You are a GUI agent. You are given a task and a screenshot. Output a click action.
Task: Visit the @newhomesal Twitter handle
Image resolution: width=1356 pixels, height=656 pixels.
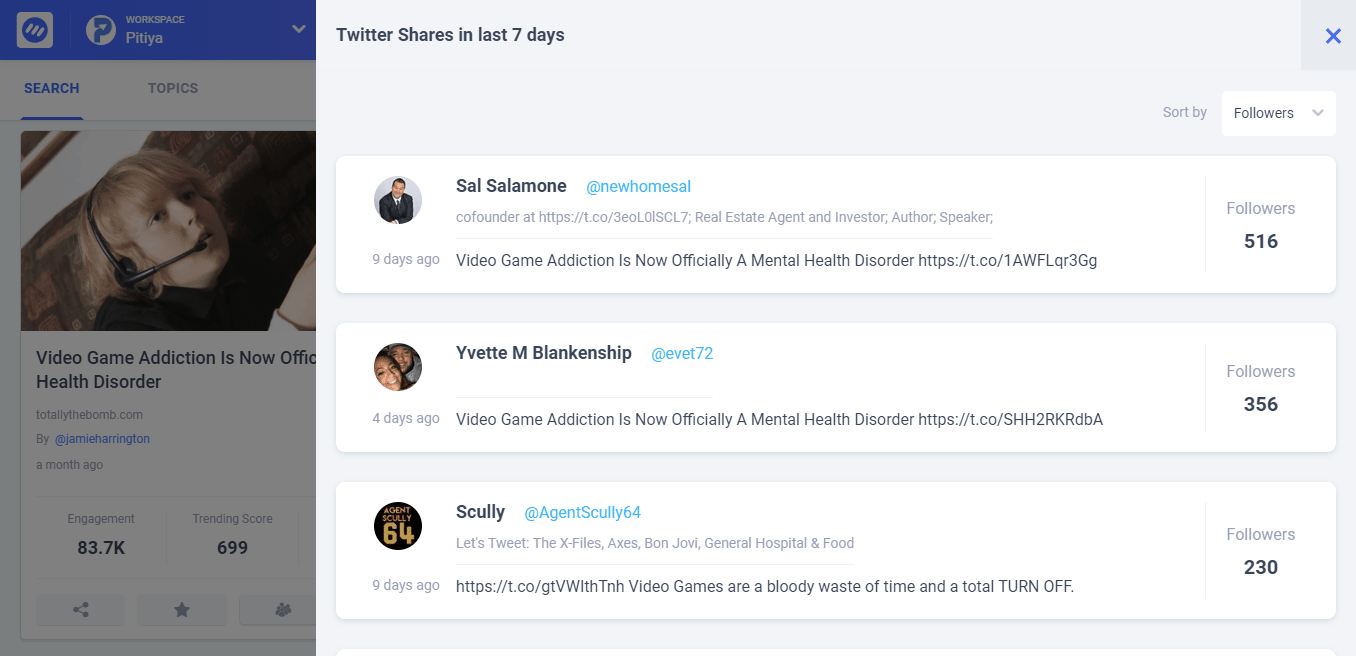pos(638,187)
